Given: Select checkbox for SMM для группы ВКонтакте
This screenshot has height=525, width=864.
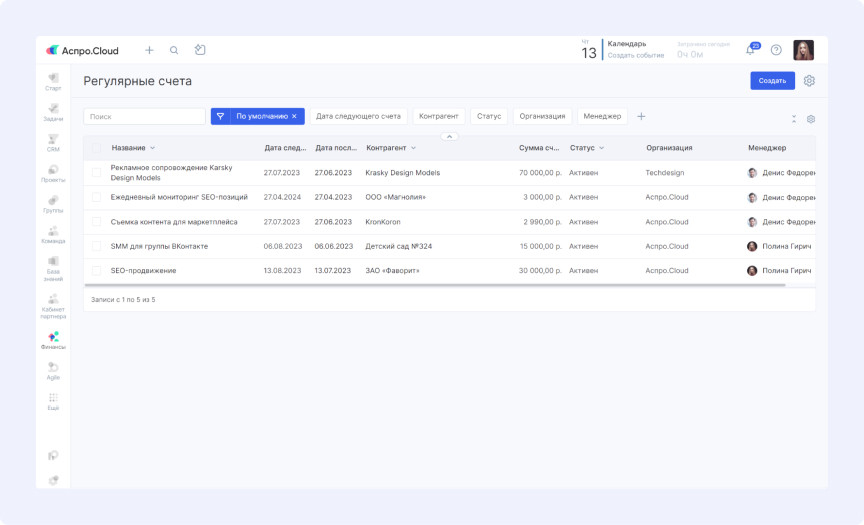Looking at the screenshot, I should (97, 246).
